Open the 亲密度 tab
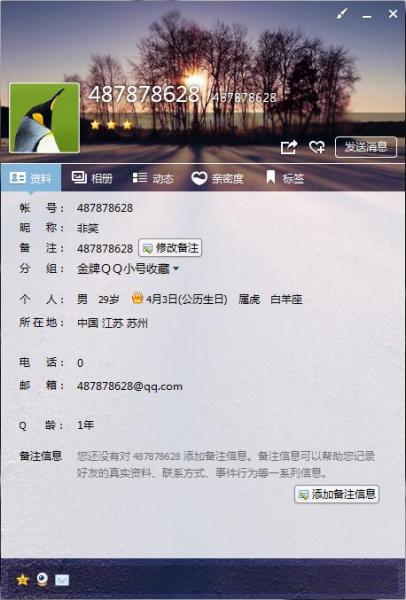 217,178
